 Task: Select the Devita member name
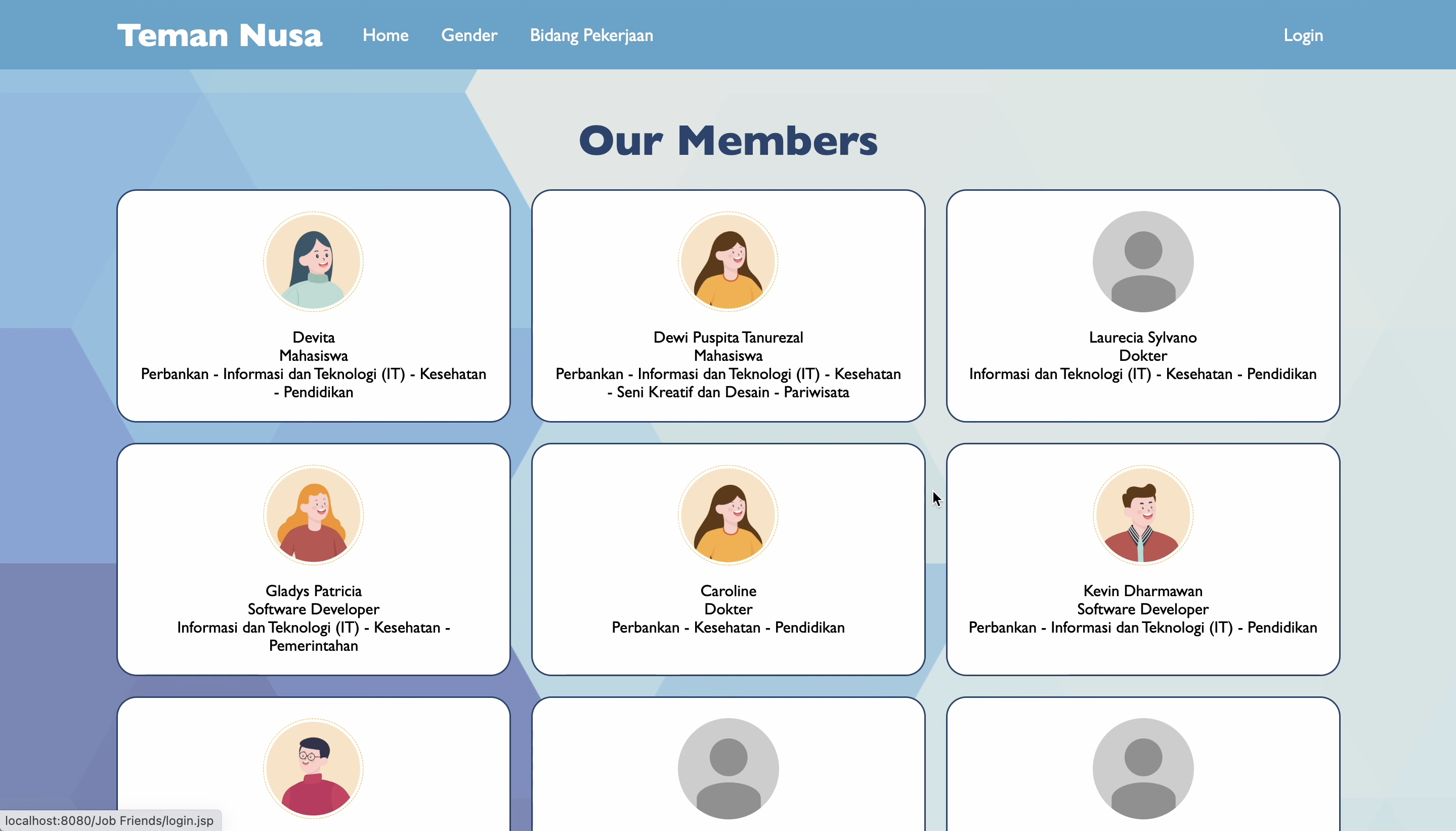[313, 337]
